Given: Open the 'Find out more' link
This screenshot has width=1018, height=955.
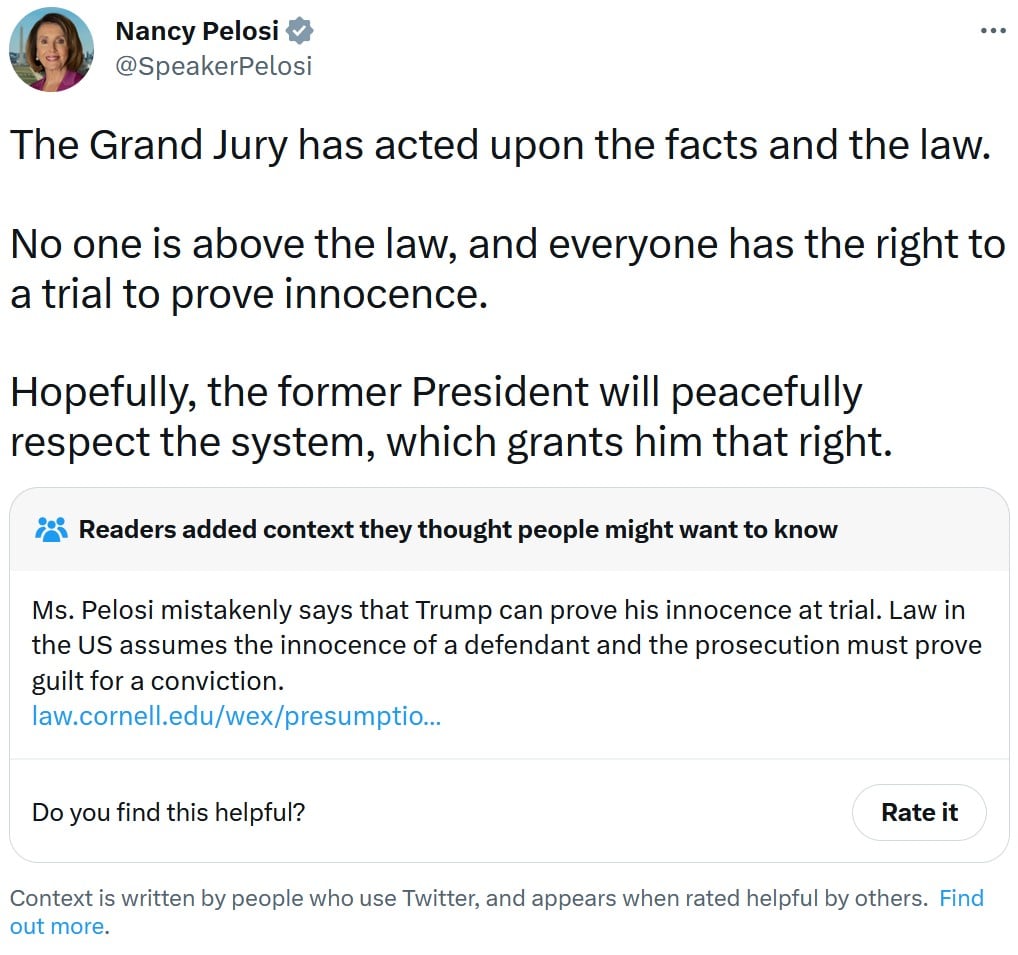Looking at the screenshot, I should (x=497, y=912).
